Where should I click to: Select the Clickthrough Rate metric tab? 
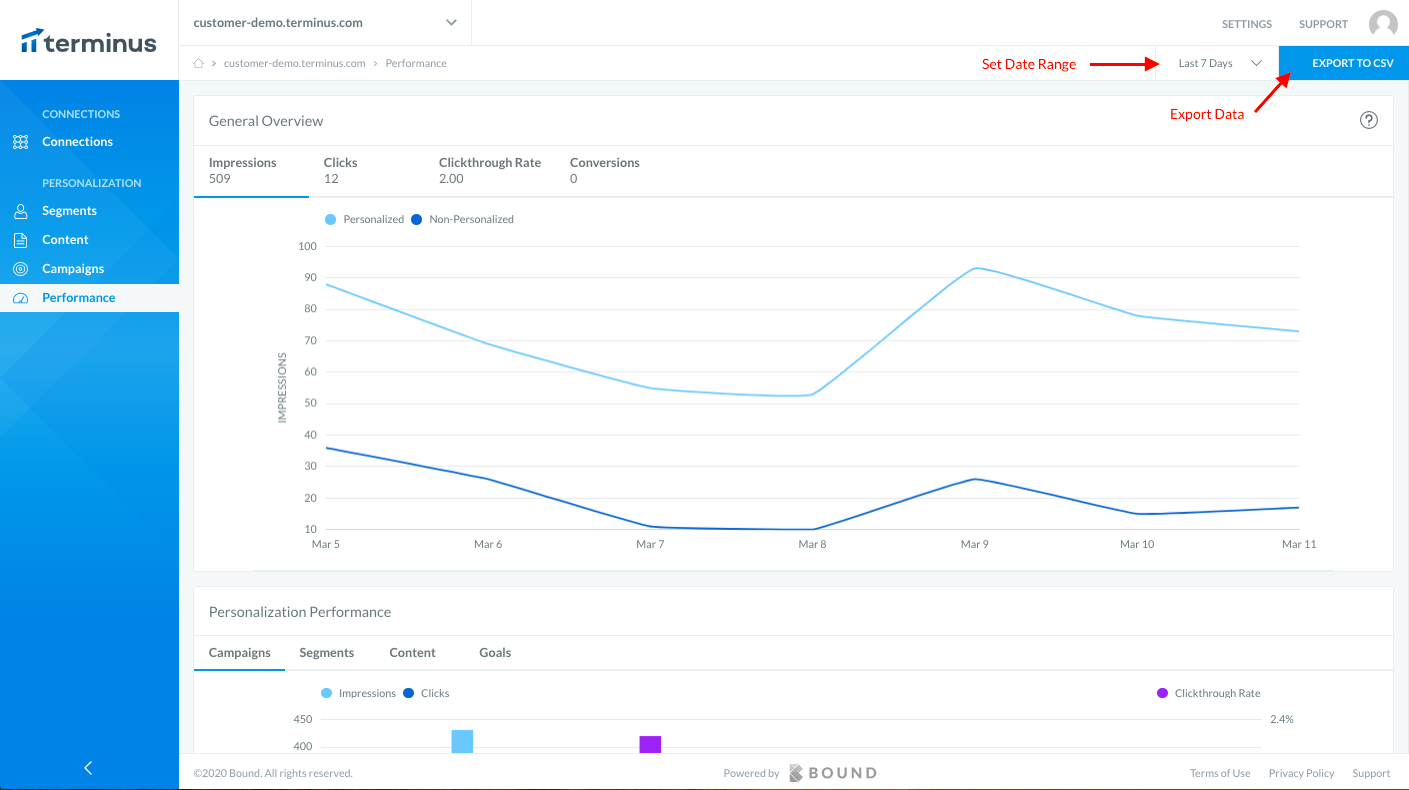point(490,171)
